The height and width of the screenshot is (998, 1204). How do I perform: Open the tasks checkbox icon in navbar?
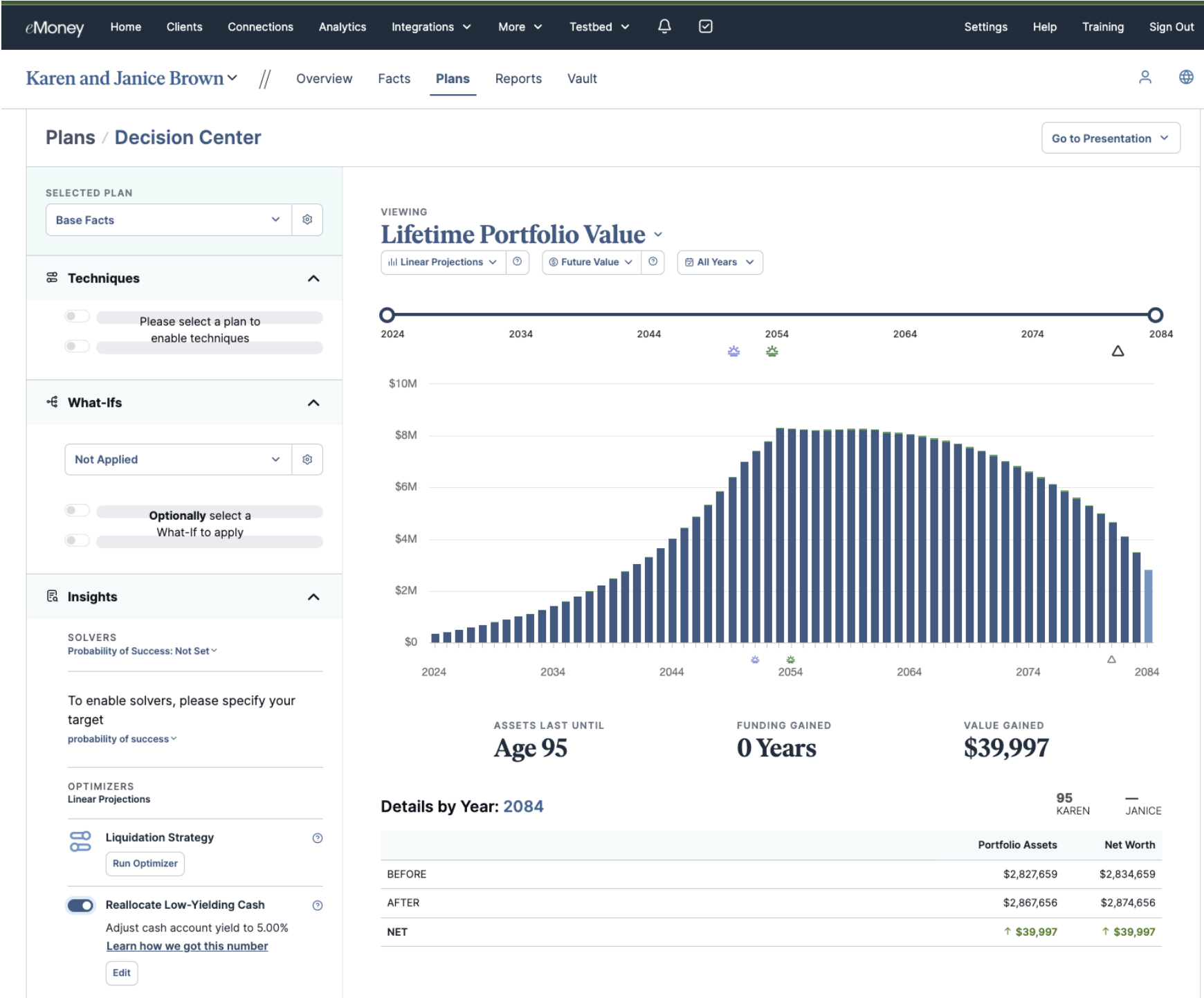coord(705,26)
